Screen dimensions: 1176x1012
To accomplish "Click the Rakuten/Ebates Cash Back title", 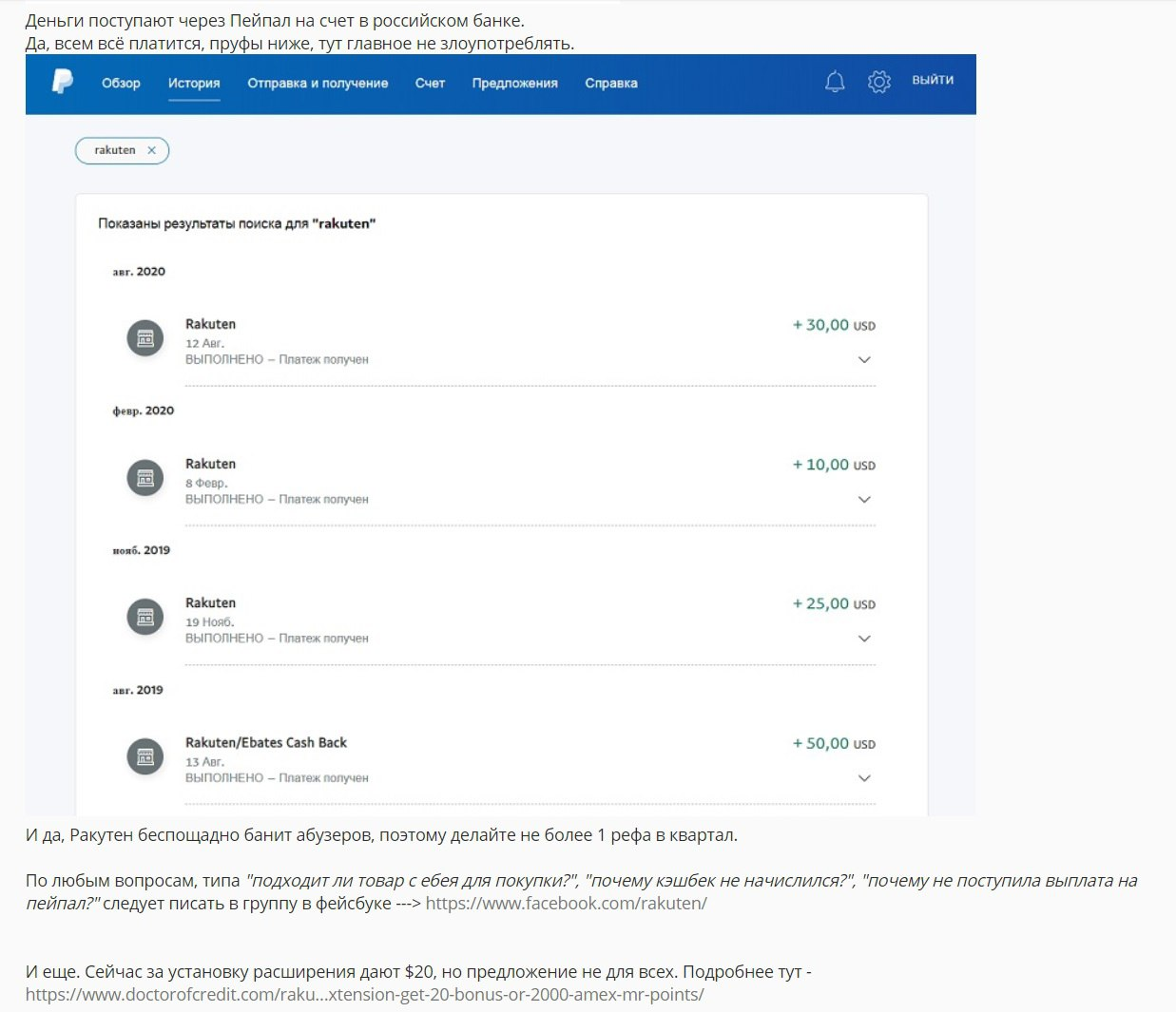I will click(x=266, y=742).
